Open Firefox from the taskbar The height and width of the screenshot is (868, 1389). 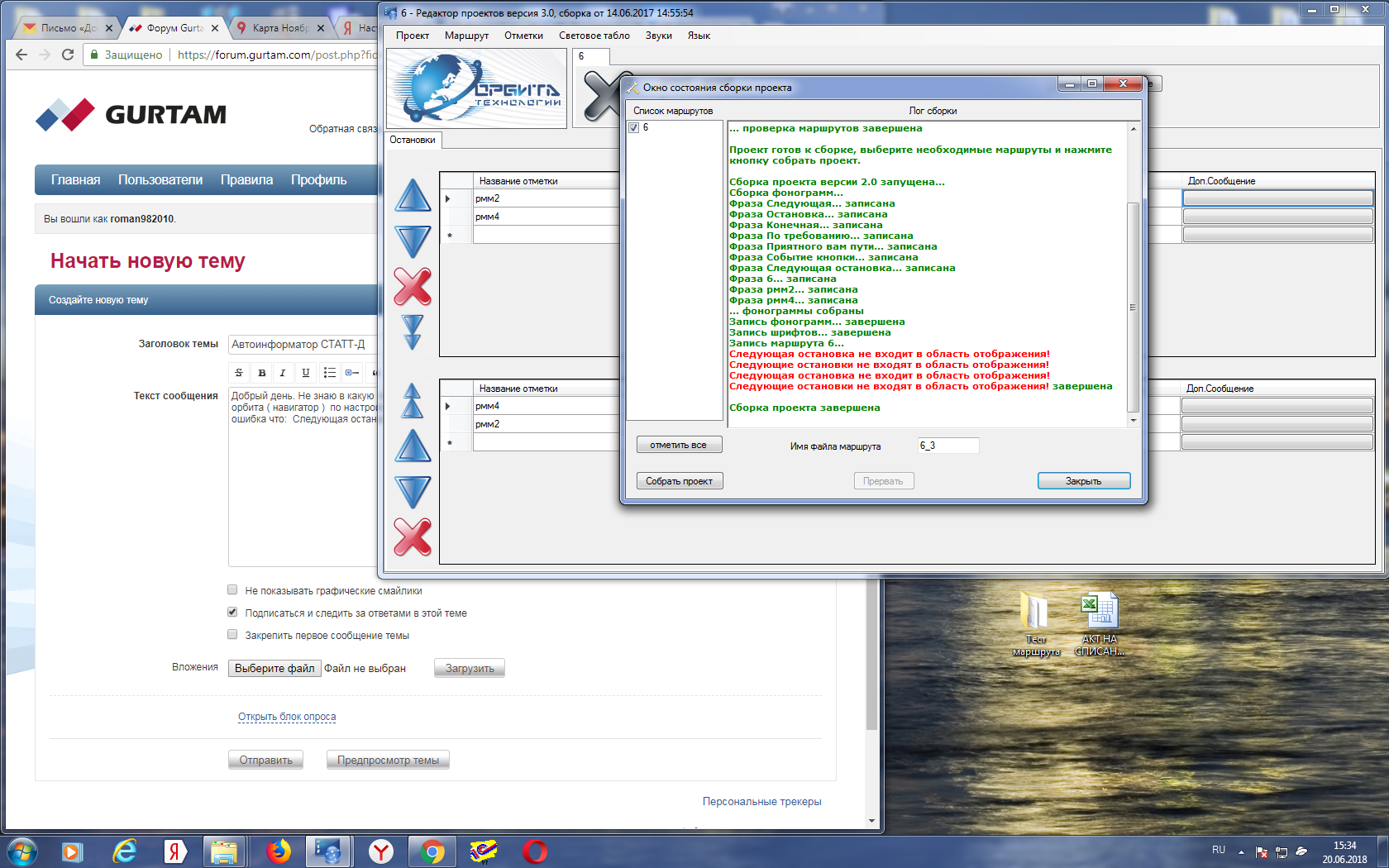click(x=279, y=851)
